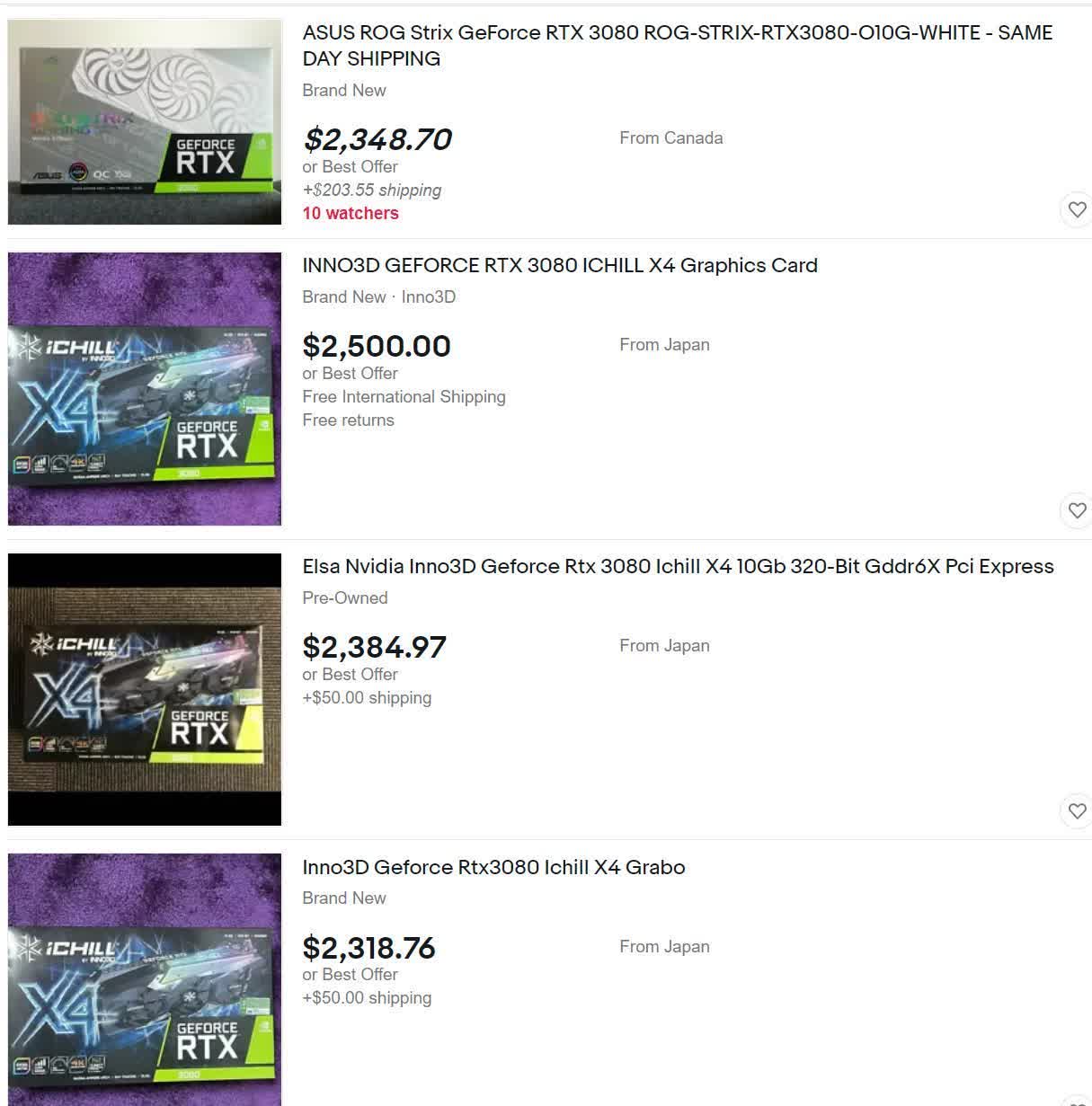Image resolution: width=1092 pixels, height=1106 pixels.
Task: Open Elsa Nvidia Inno3D Geforce Rtx 3080 title
Action: 678,566
